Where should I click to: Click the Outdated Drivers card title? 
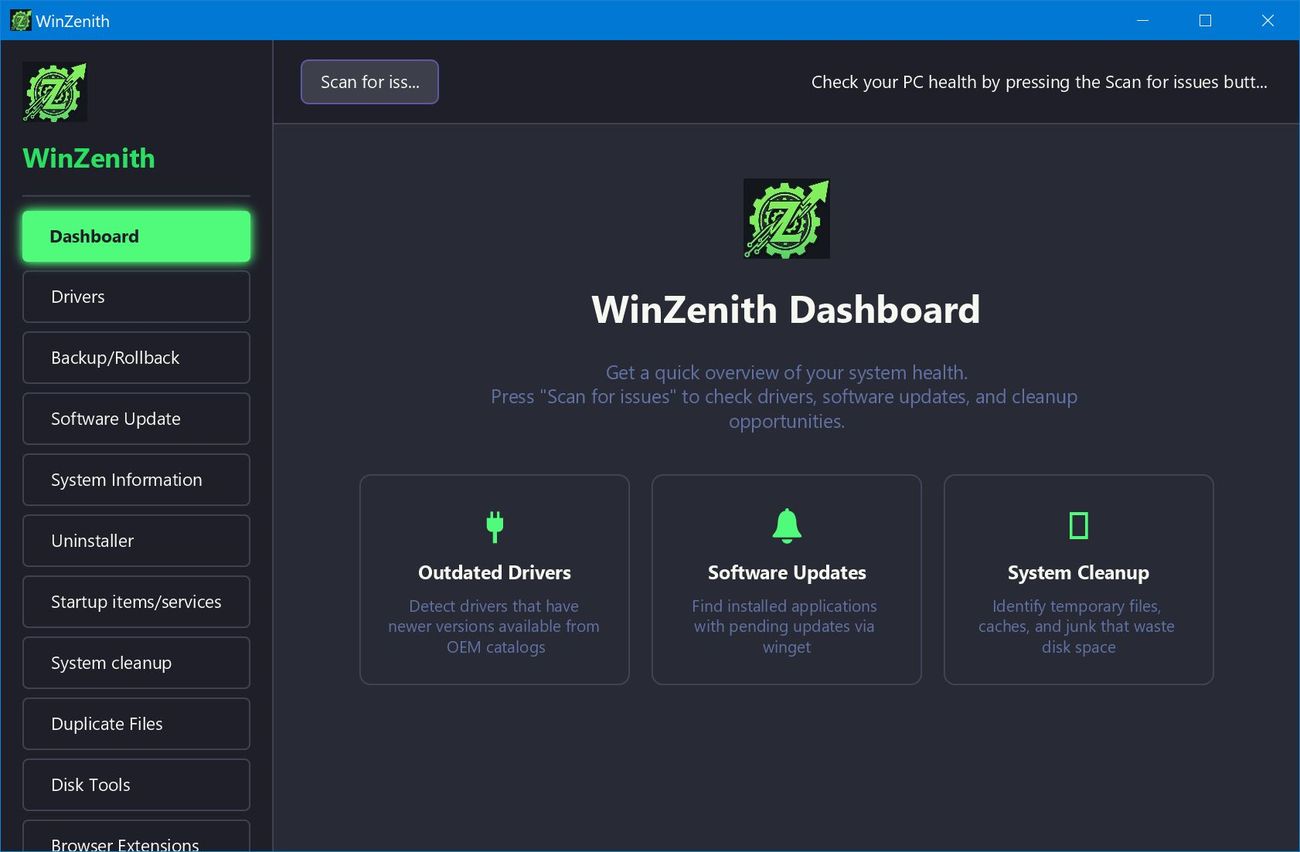point(494,573)
